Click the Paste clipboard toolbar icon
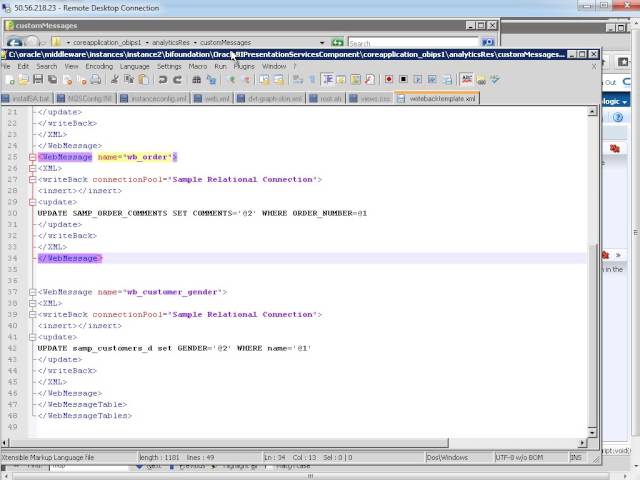 143,80
